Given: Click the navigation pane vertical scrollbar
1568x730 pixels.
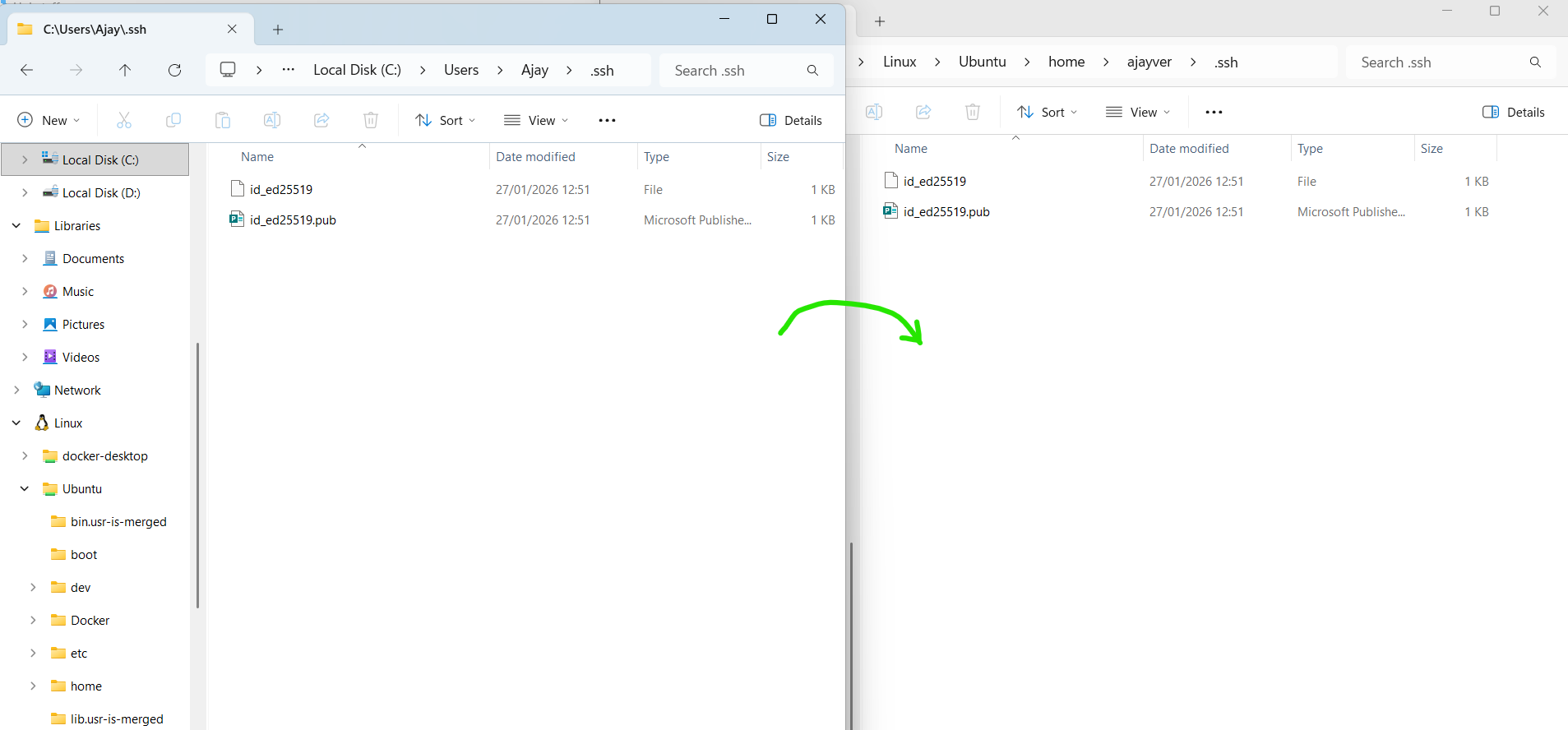Looking at the screenshot, I should coord(197,475).
